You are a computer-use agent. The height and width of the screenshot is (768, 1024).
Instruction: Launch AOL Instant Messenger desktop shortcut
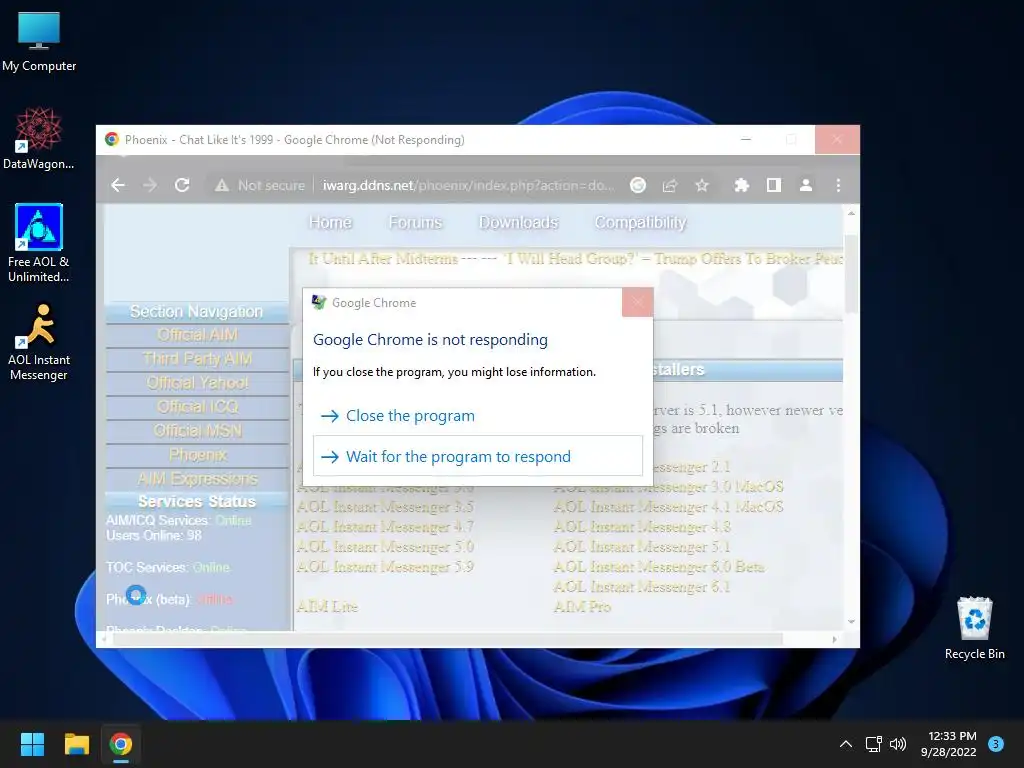pos(39,342)
